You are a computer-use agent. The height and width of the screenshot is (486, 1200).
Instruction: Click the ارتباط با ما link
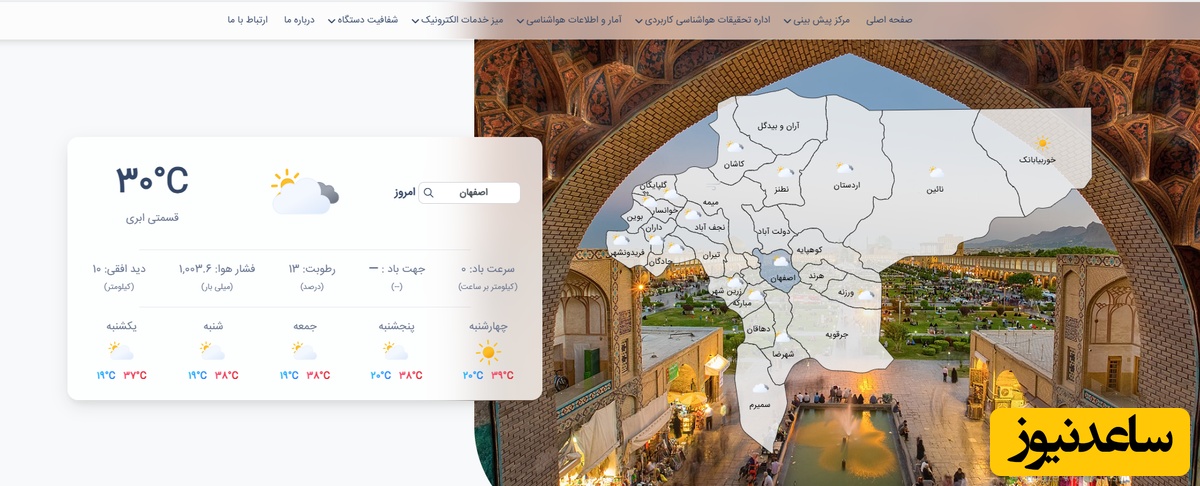click(248, 20)
